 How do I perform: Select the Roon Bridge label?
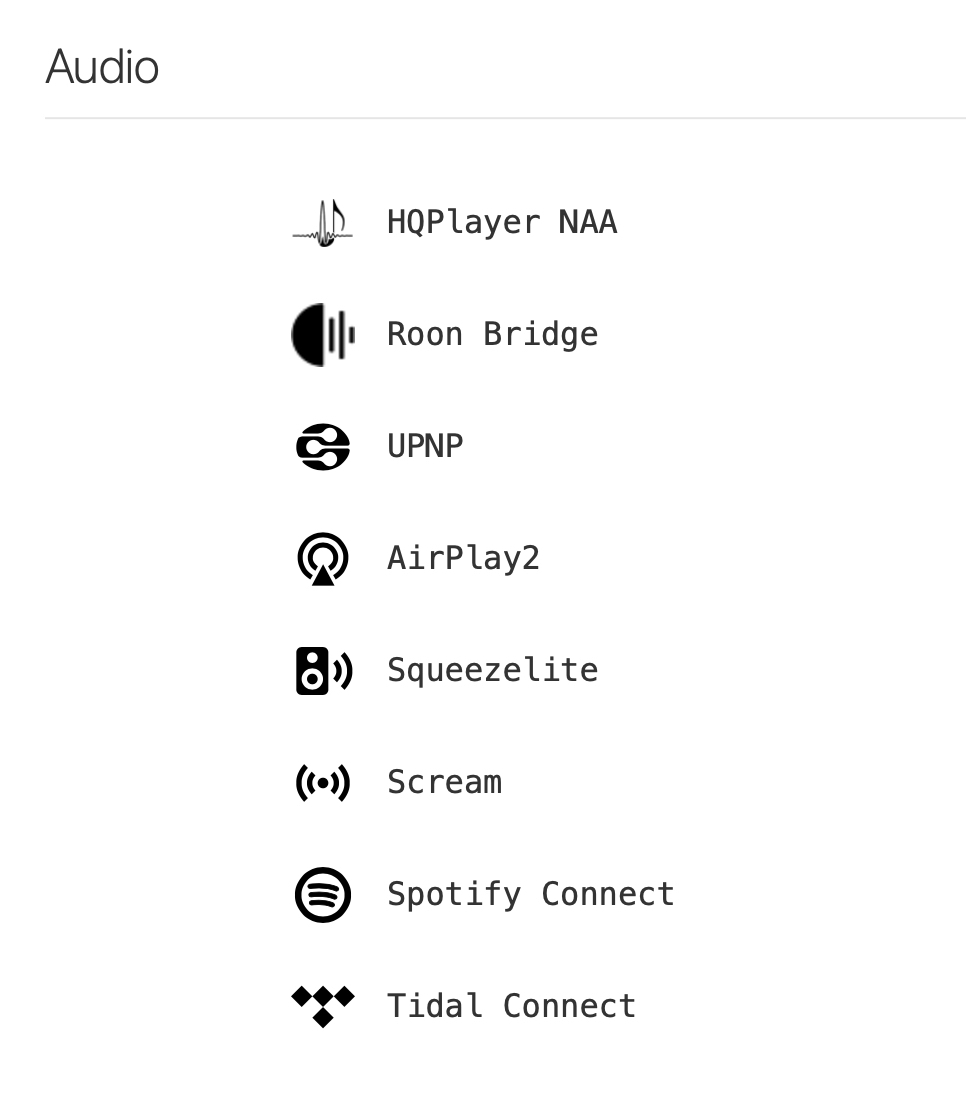493,335
